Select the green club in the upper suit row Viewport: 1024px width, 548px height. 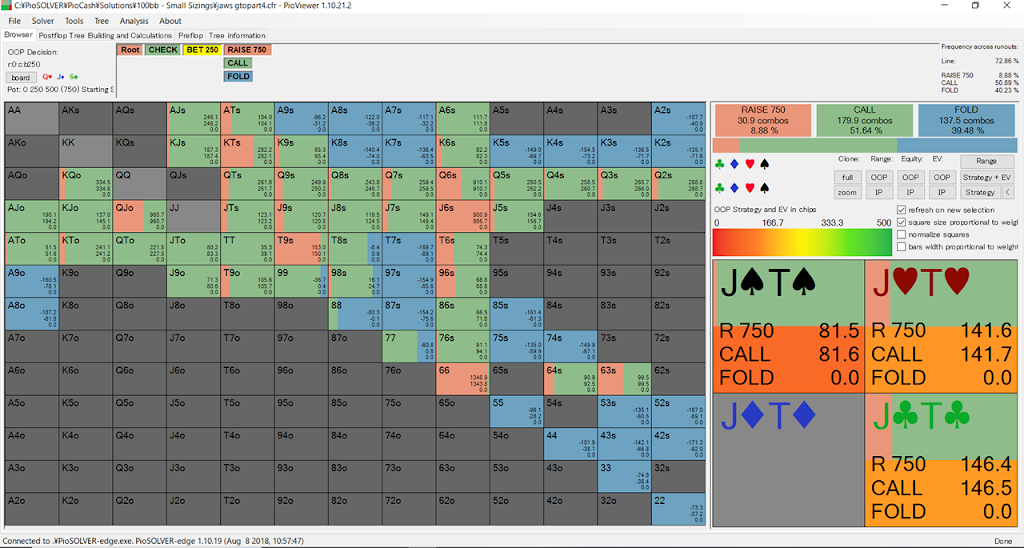[720, 165]
